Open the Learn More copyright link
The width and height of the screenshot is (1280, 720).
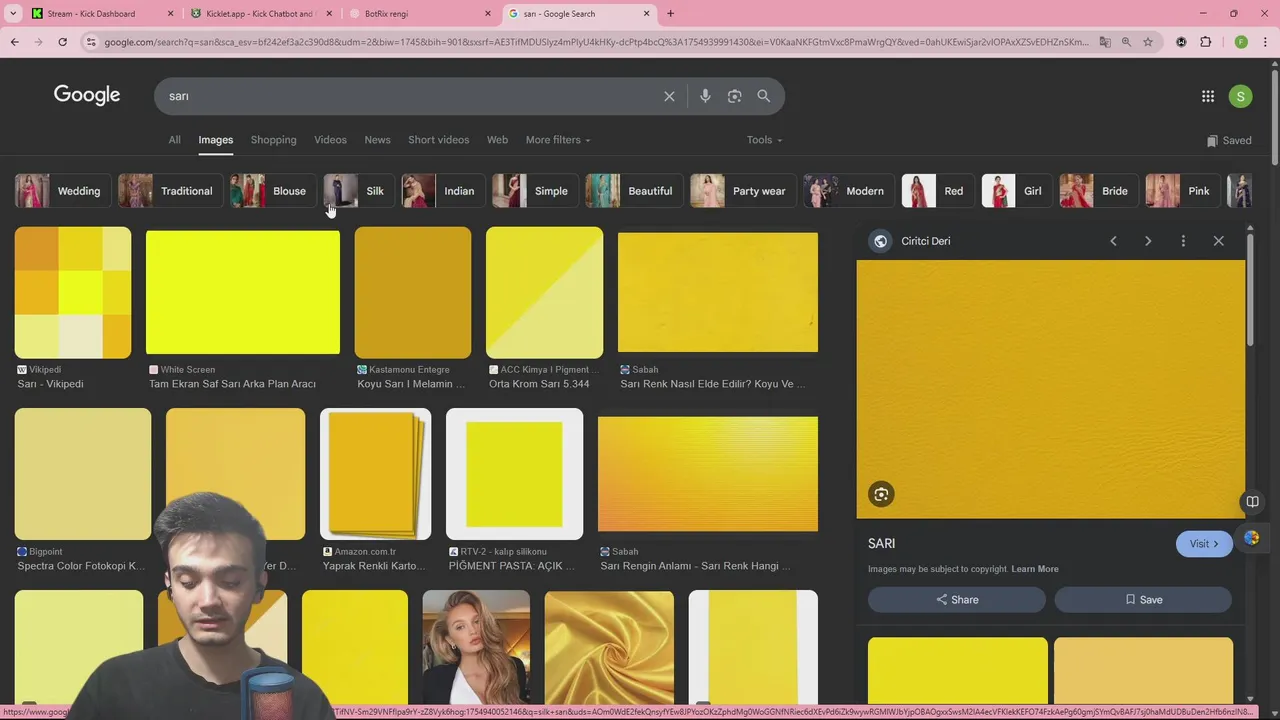pyautogui.click(x=1034, y=569)
